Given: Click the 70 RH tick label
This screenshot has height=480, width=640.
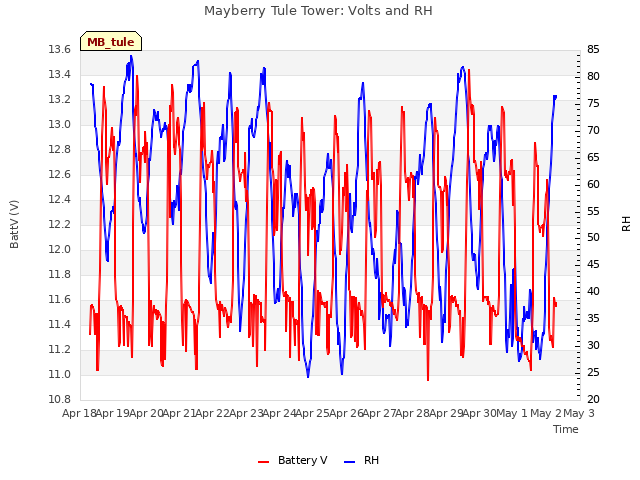Looking at the screenshot, I should (593, 131).
